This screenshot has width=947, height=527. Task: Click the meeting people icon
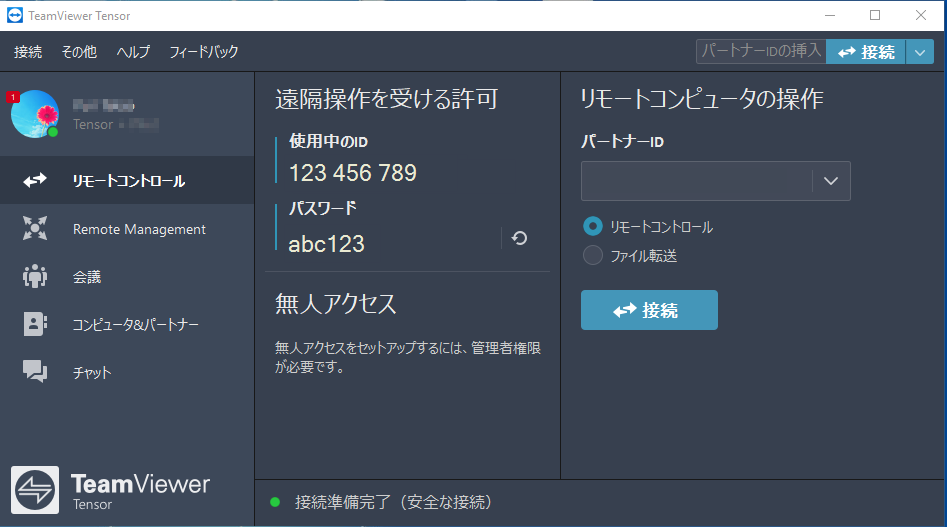pos(35,276)
